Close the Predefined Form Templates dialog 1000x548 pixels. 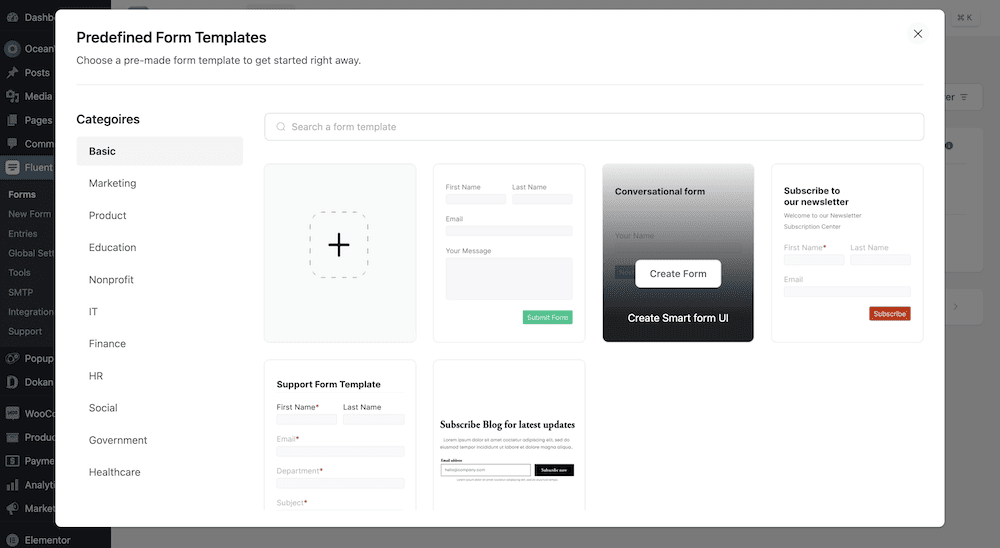pos(918,34)
